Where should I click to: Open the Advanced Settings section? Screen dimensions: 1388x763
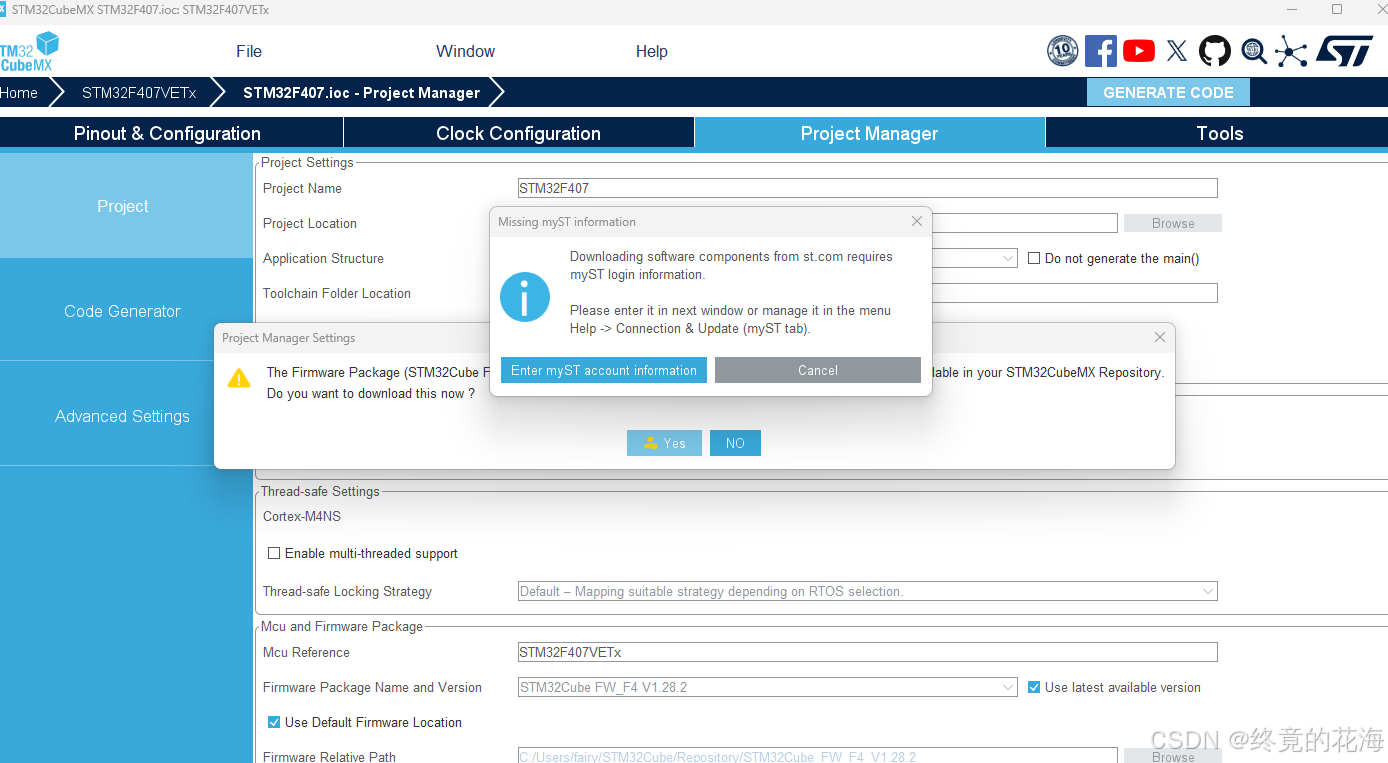(x=126, y=416)
